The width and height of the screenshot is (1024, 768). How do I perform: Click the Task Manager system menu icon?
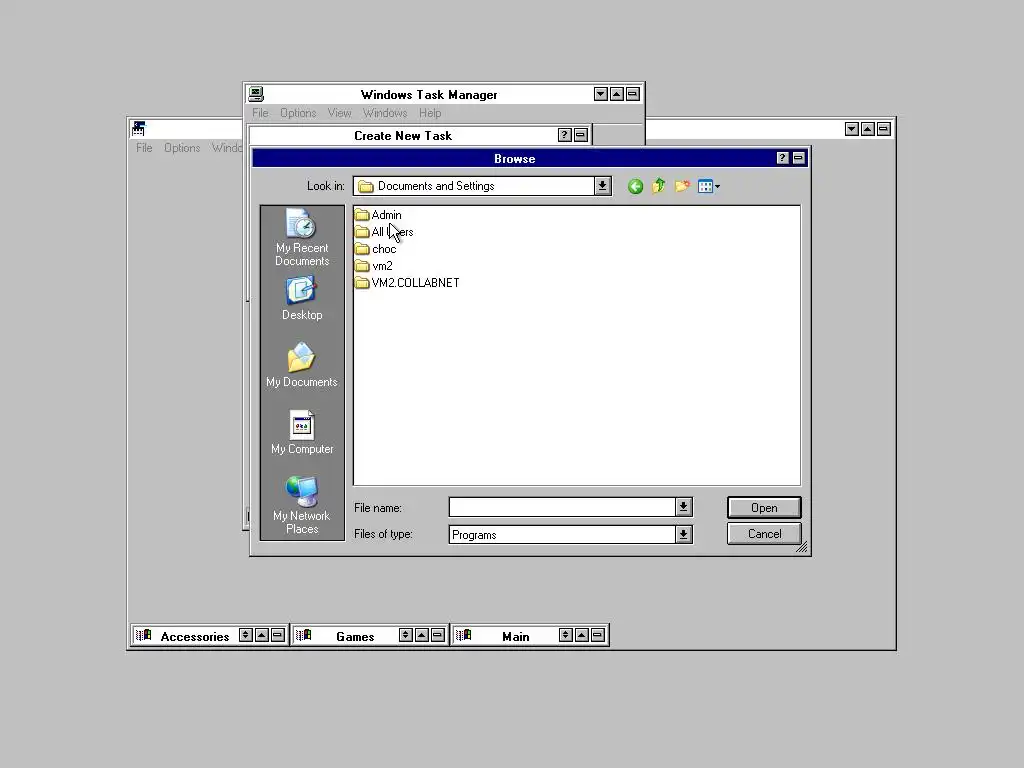pos(256,94)
